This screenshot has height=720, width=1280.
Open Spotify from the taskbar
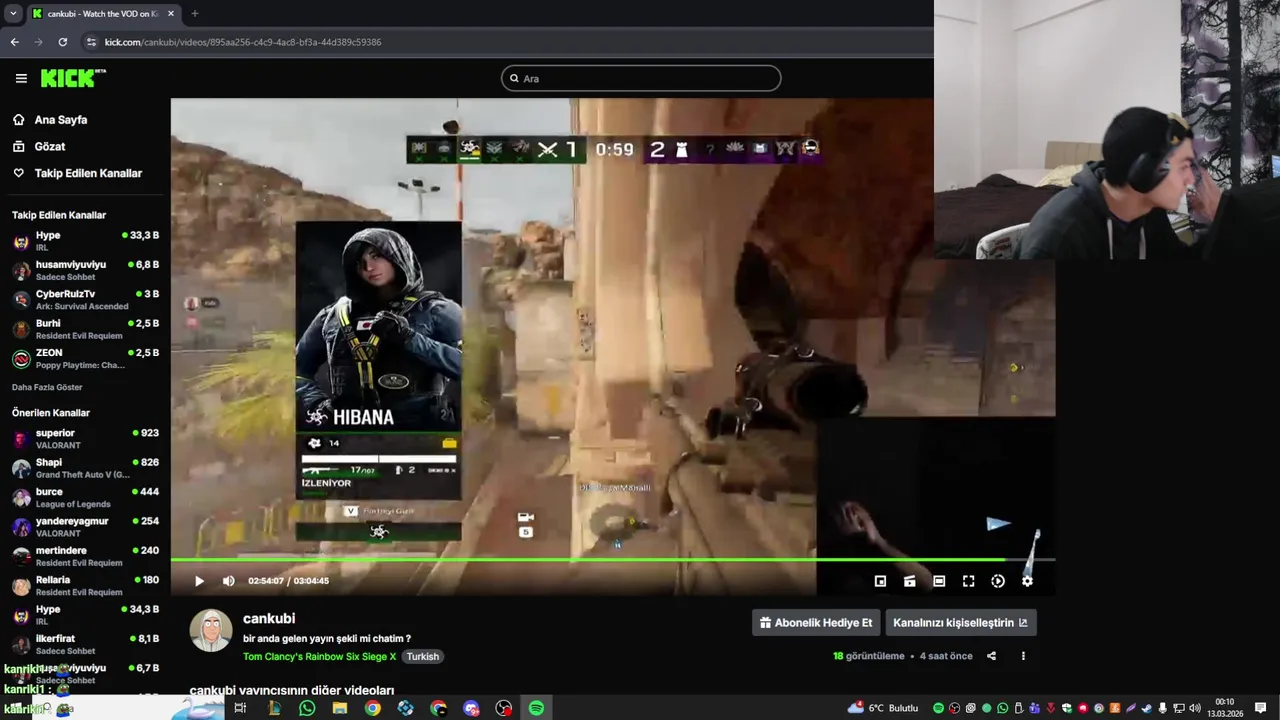(x=536, y=708)
